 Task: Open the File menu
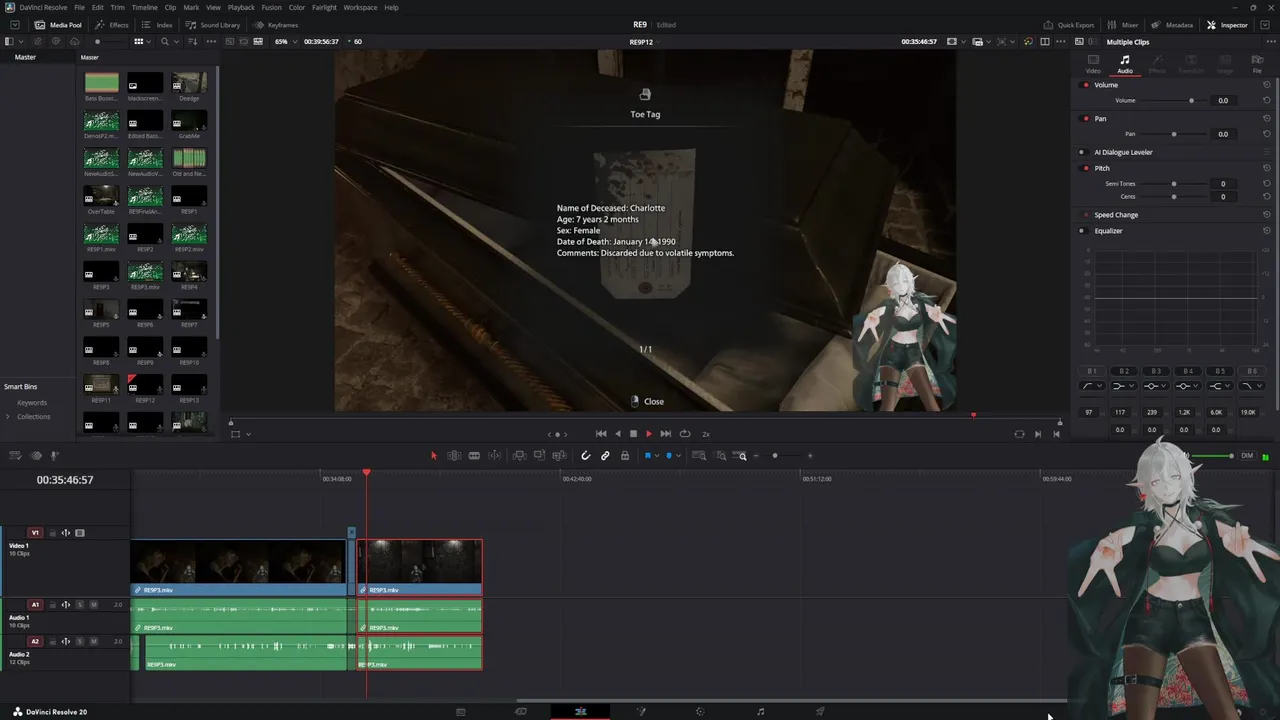click(x=79, y=7)
